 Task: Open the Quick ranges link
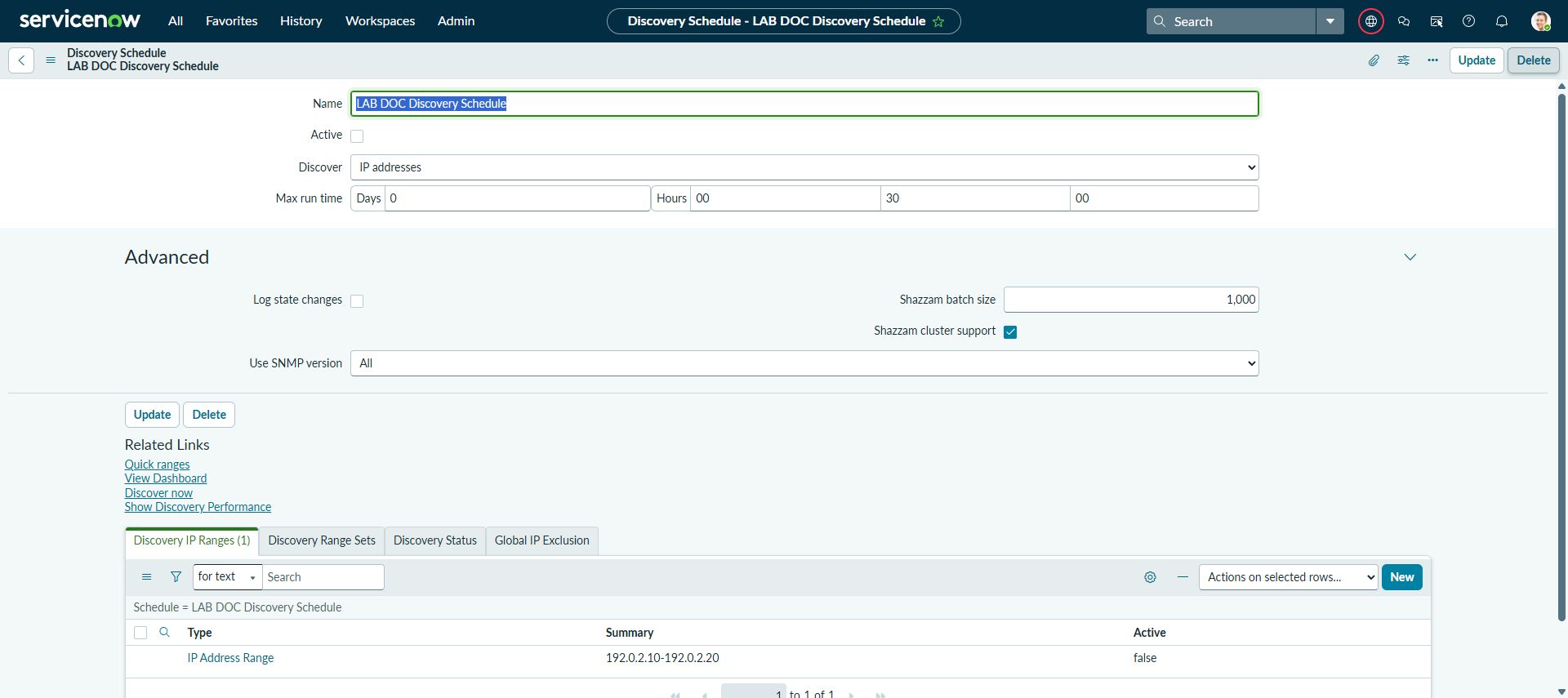point(157,465)
